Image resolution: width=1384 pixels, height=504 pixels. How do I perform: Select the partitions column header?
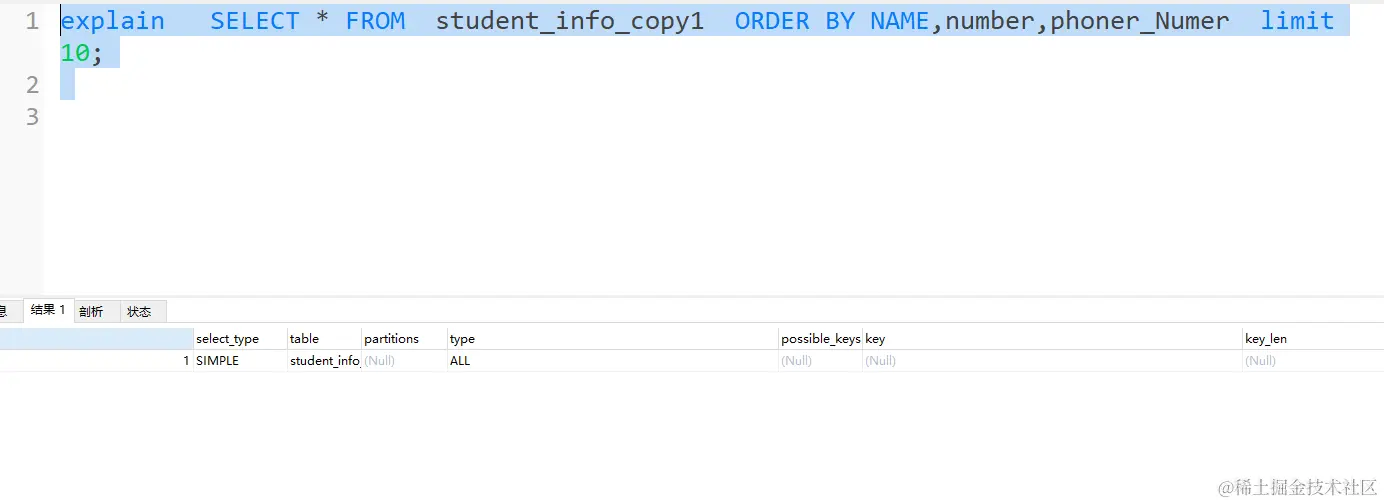[404, 339]
